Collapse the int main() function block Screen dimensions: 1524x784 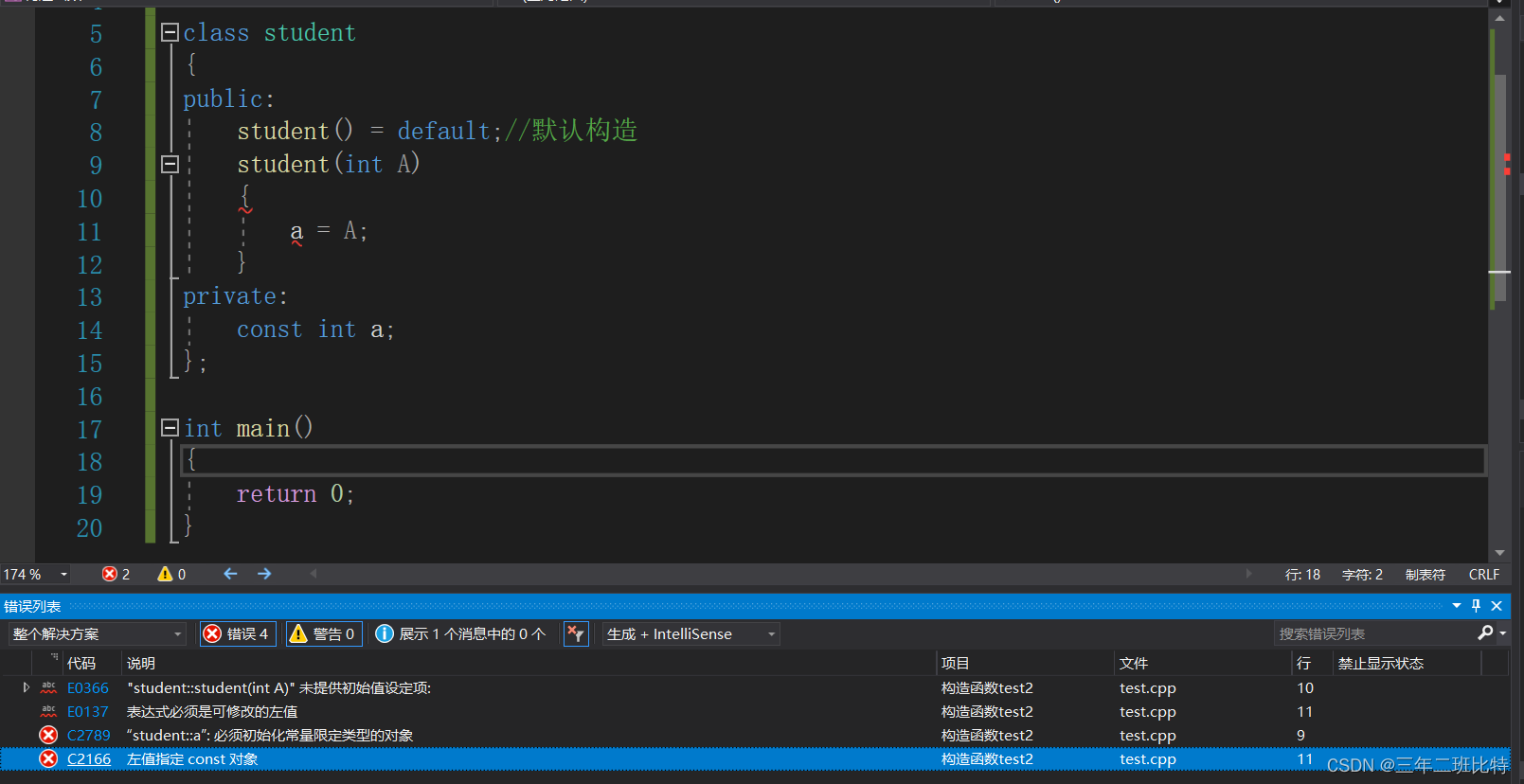[x=170, y=428]
